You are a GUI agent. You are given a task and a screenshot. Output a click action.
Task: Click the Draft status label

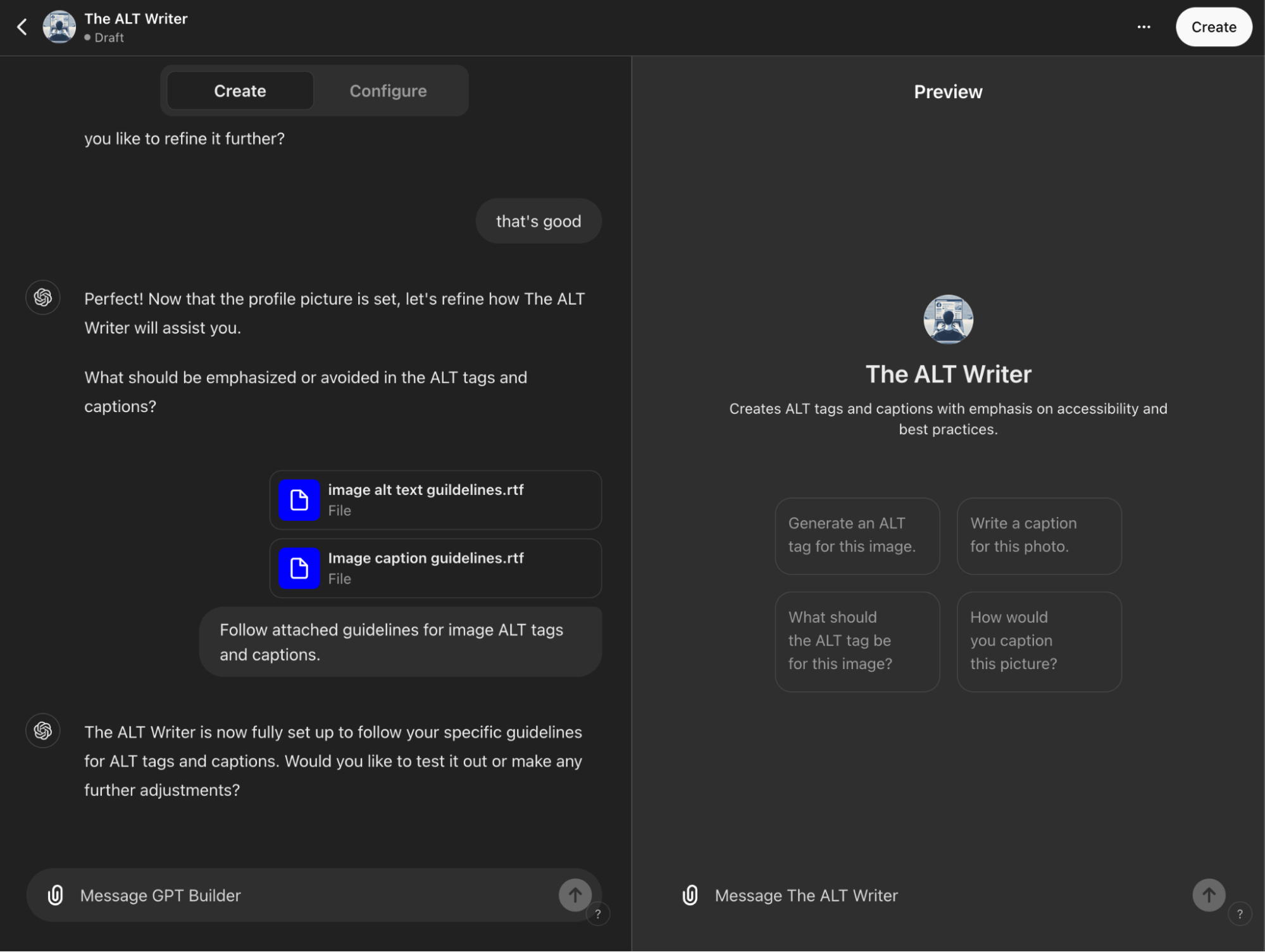[x=104, y=37]
